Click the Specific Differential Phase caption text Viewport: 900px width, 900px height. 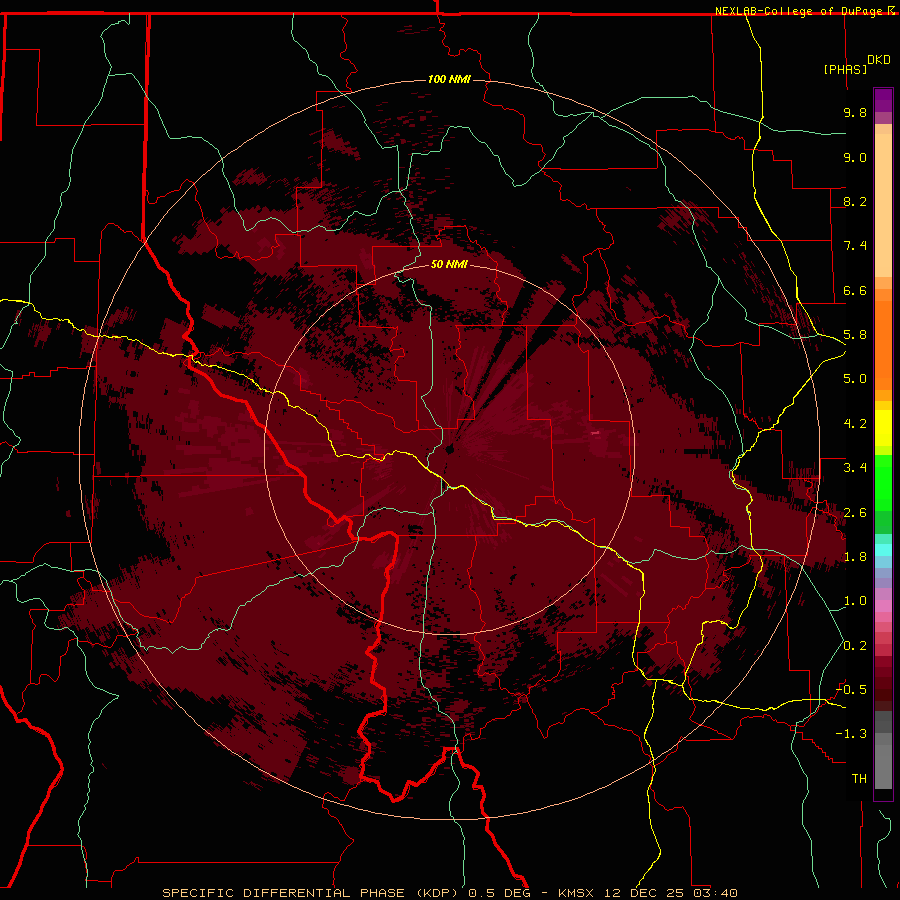[x=449, y=893]
